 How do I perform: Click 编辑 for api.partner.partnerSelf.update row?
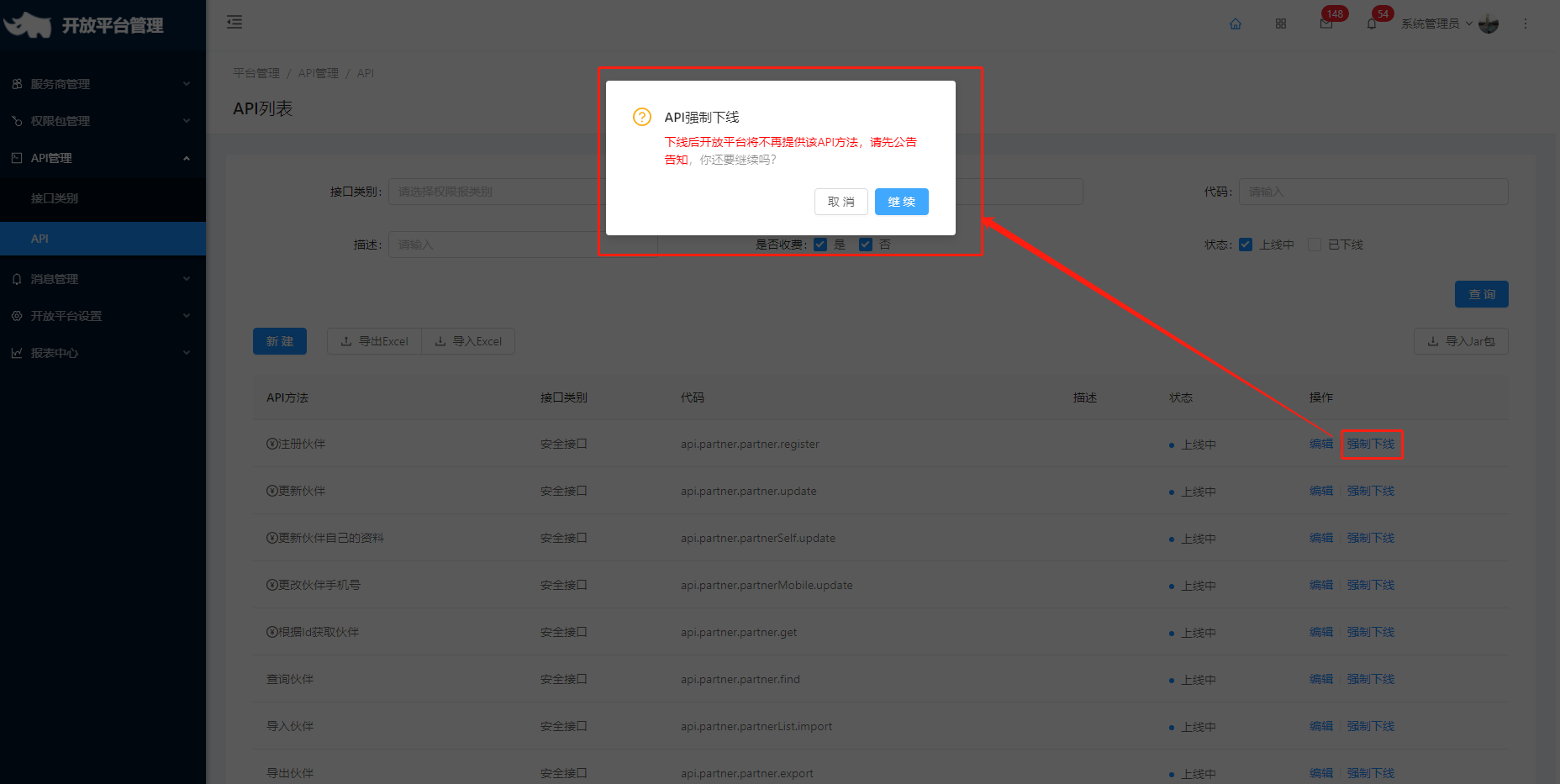point(1321,538)
